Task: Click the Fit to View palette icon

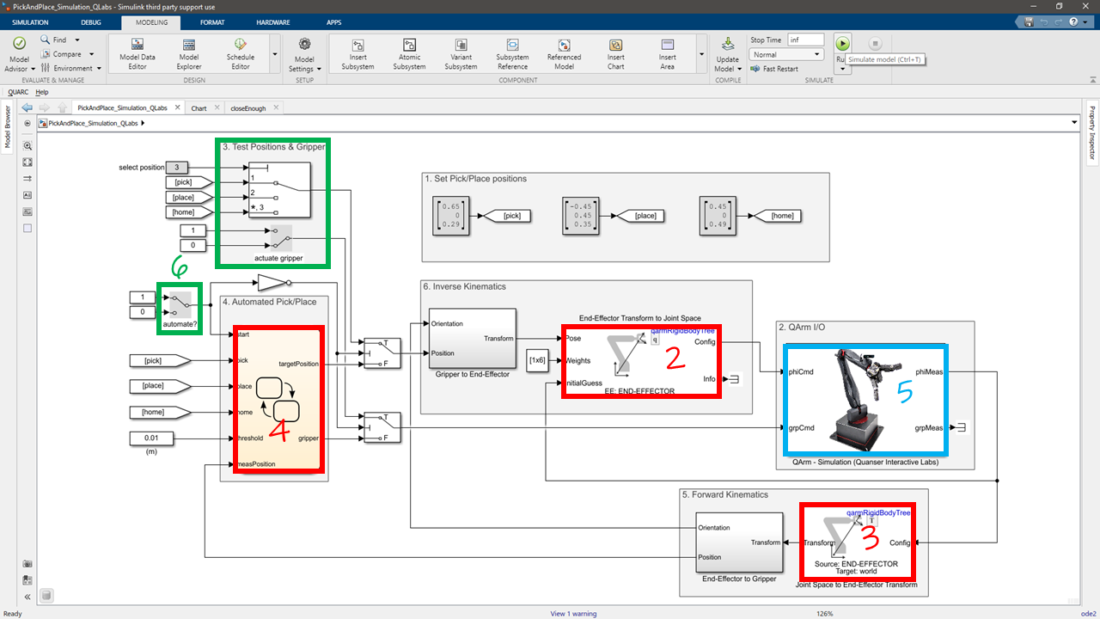Action: [x=27, y=162]
